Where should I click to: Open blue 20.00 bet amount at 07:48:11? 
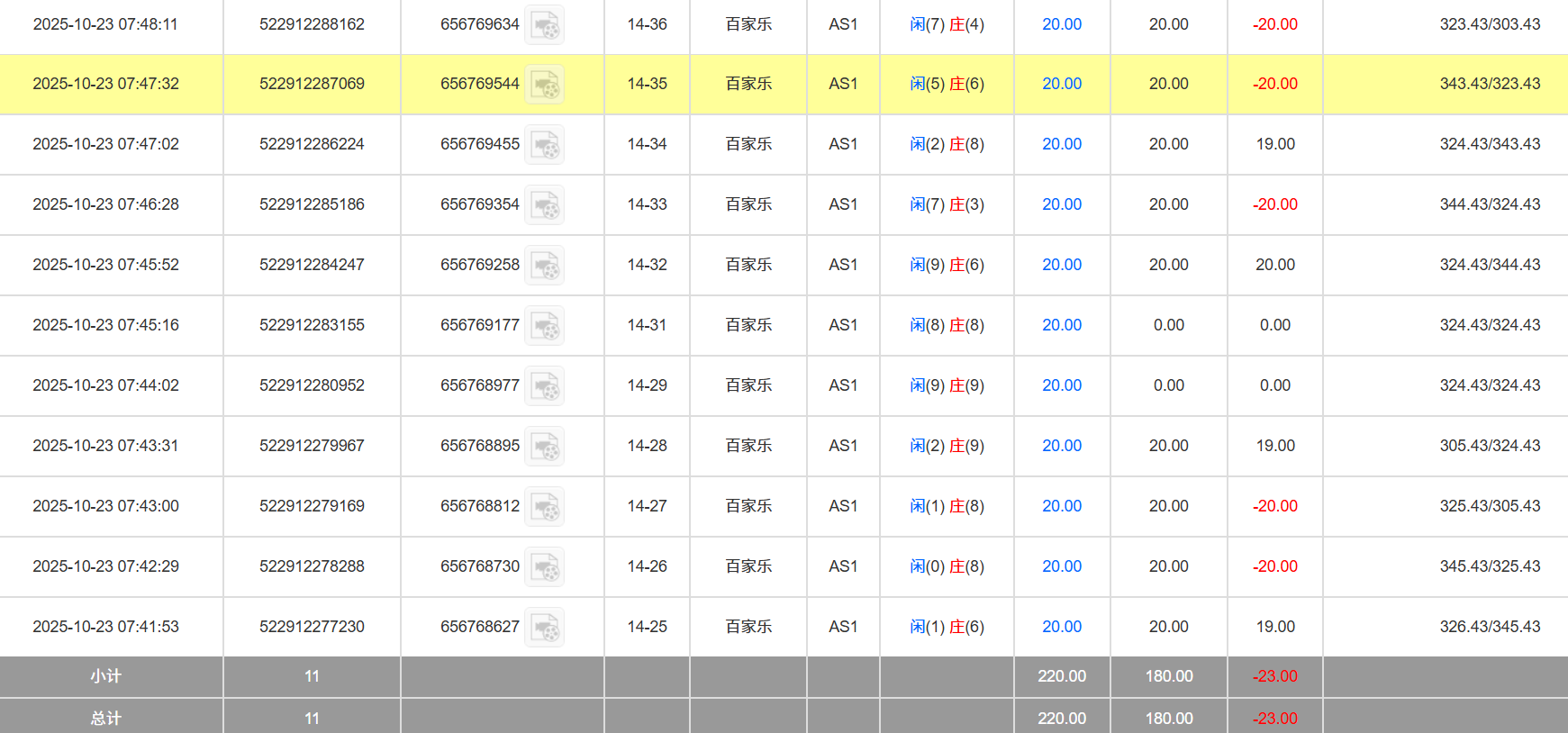click(1061, 24)
